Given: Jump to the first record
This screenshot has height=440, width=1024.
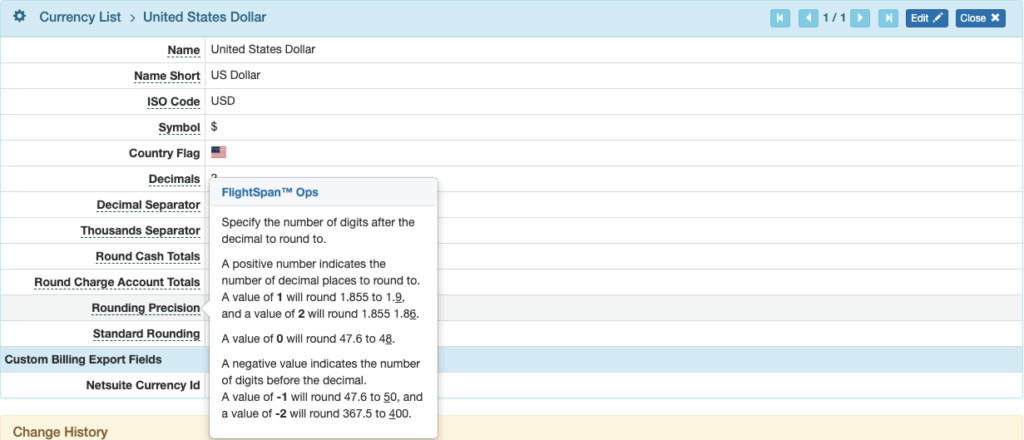Looking at the screenshot, I should point(779,18).
